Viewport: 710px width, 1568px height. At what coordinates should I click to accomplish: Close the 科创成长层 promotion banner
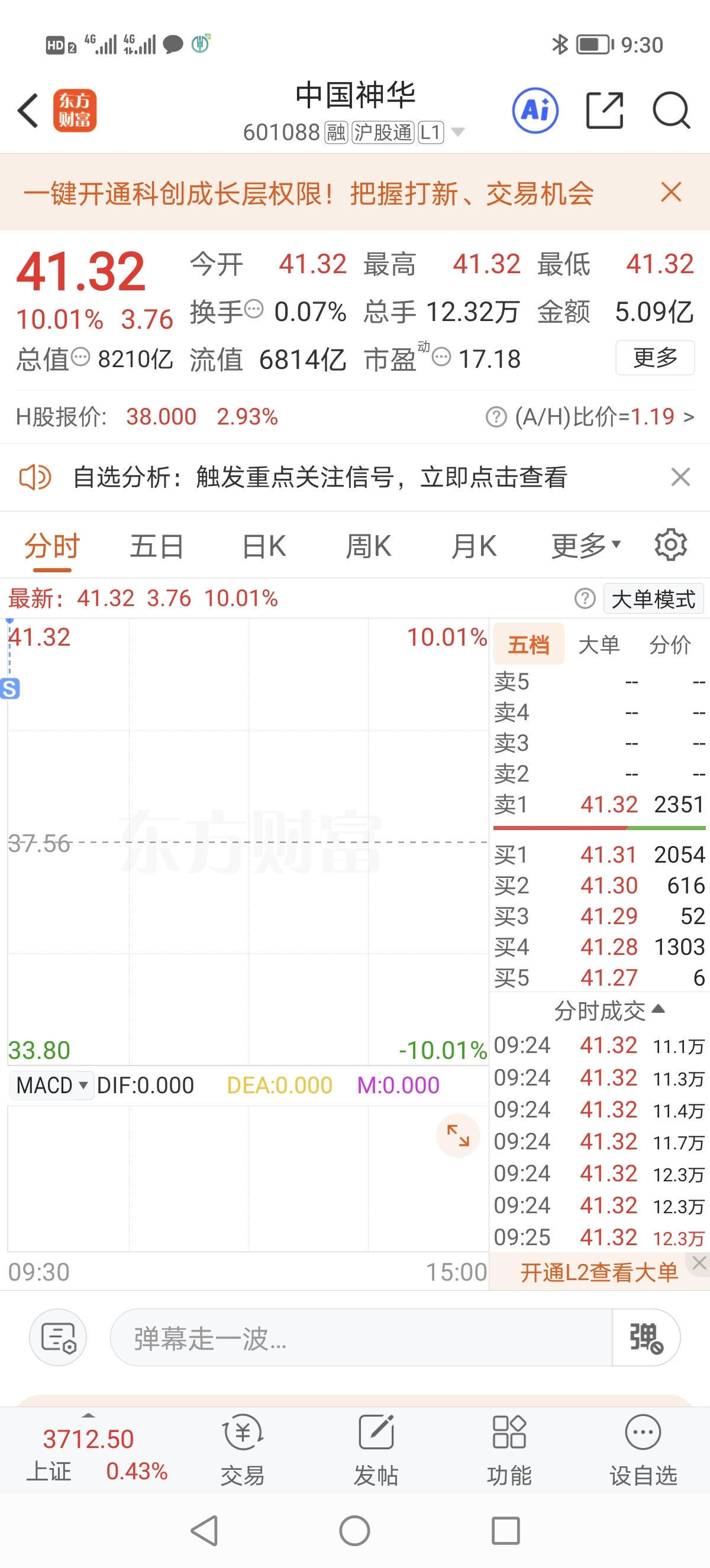[x=671, y=192]
